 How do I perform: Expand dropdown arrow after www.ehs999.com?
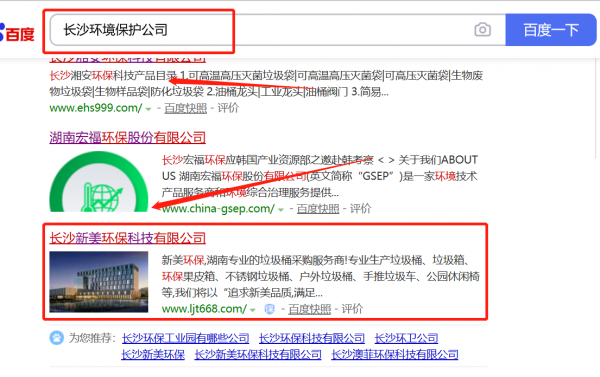click(x=148, y=109)
